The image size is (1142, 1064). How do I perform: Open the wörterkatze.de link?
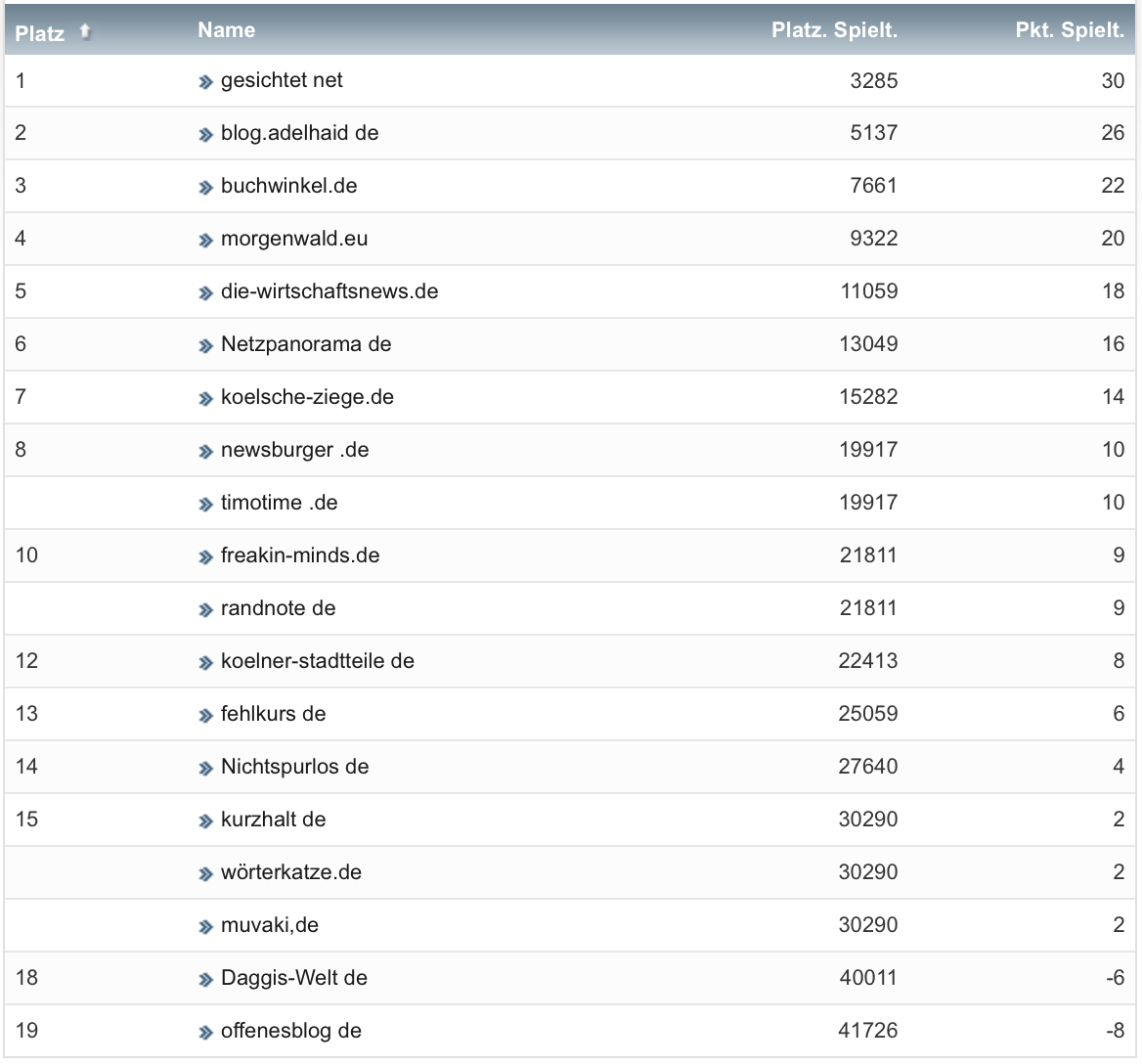291,871
